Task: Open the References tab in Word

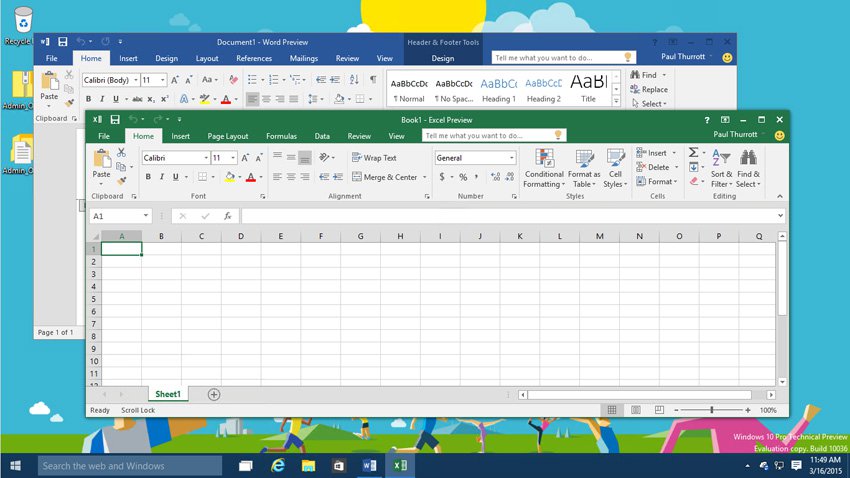Action: point(254,58)
